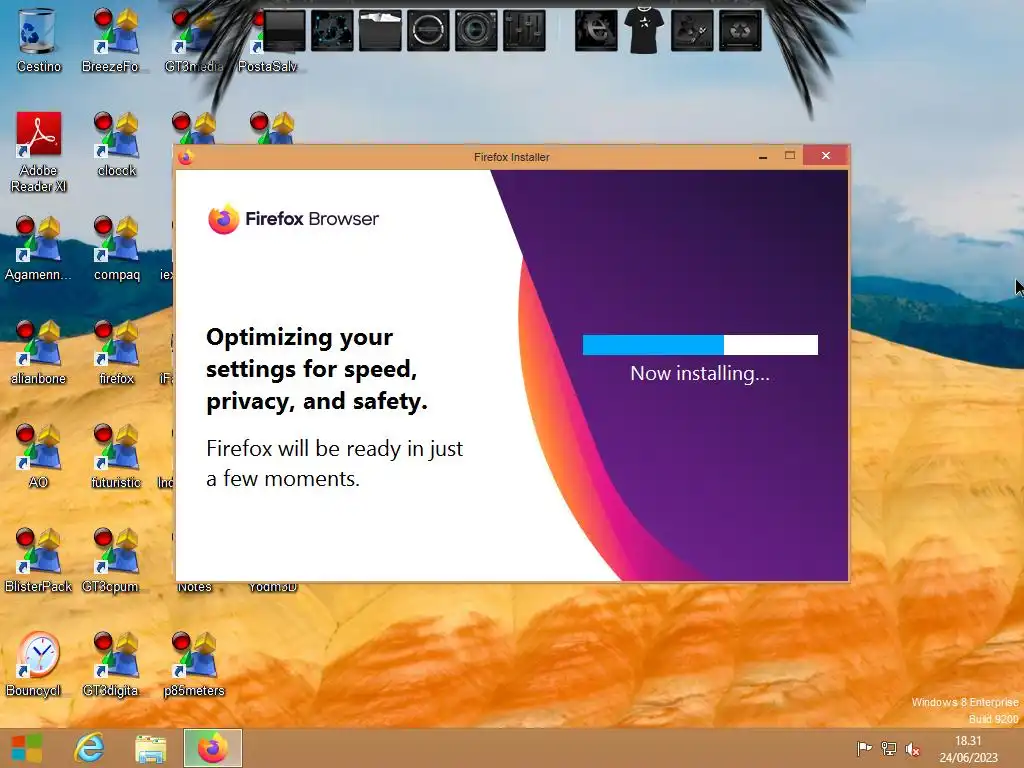Open the Action Center flag tray icon
The image size is (1024, 768).
click(864, 748)
